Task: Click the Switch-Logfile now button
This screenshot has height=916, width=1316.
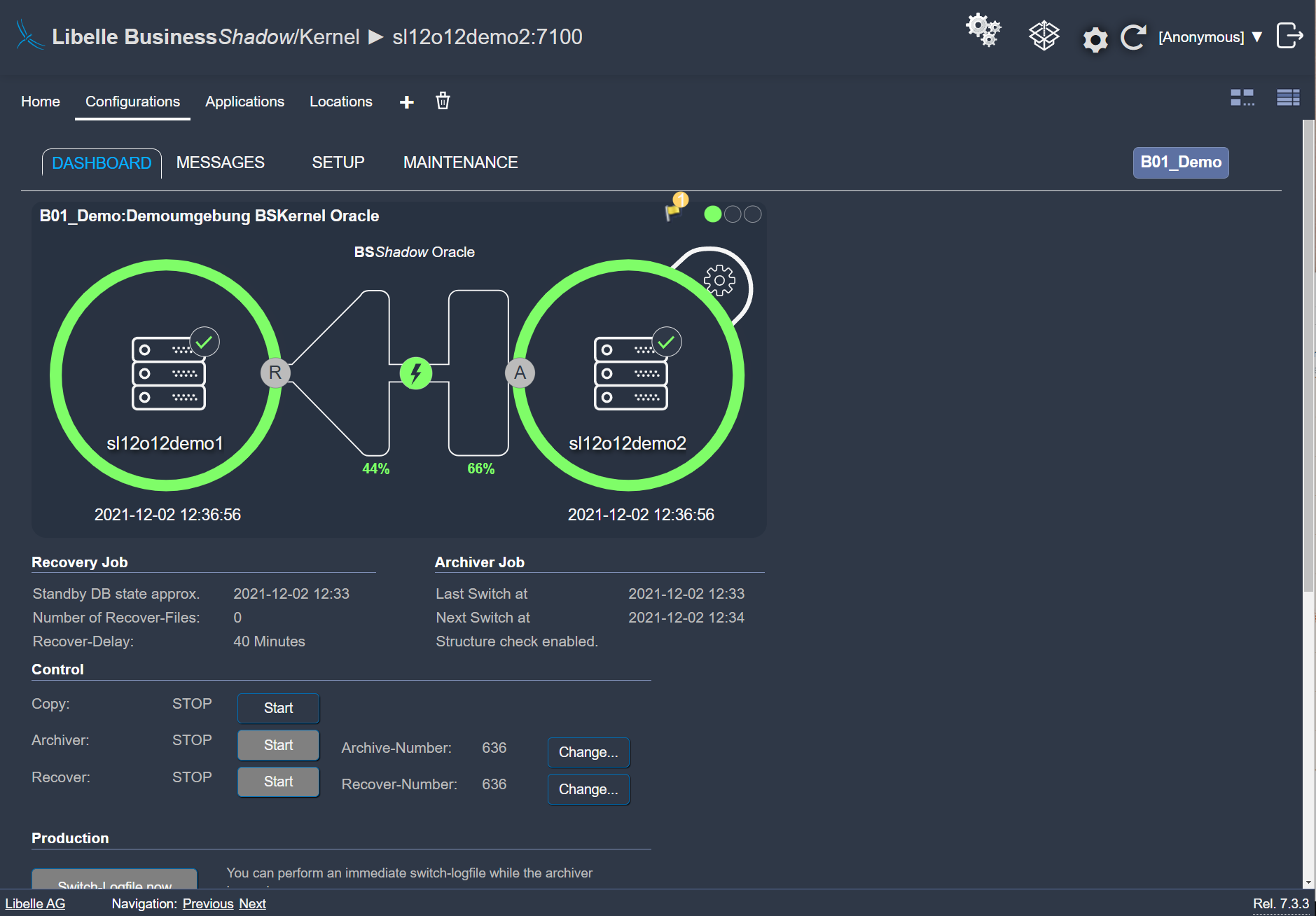Action: (x=115, y=880)
